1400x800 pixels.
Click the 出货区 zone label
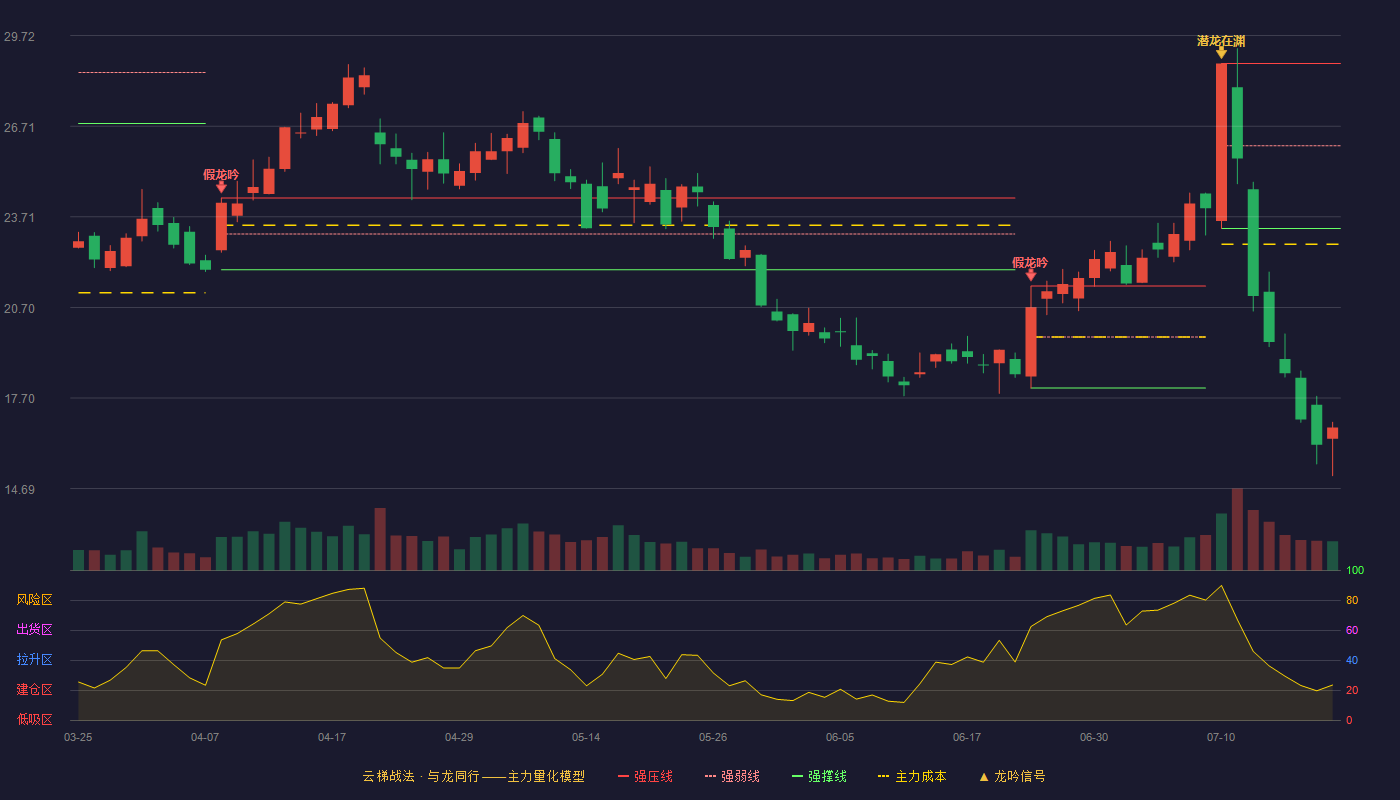[34, 630]
